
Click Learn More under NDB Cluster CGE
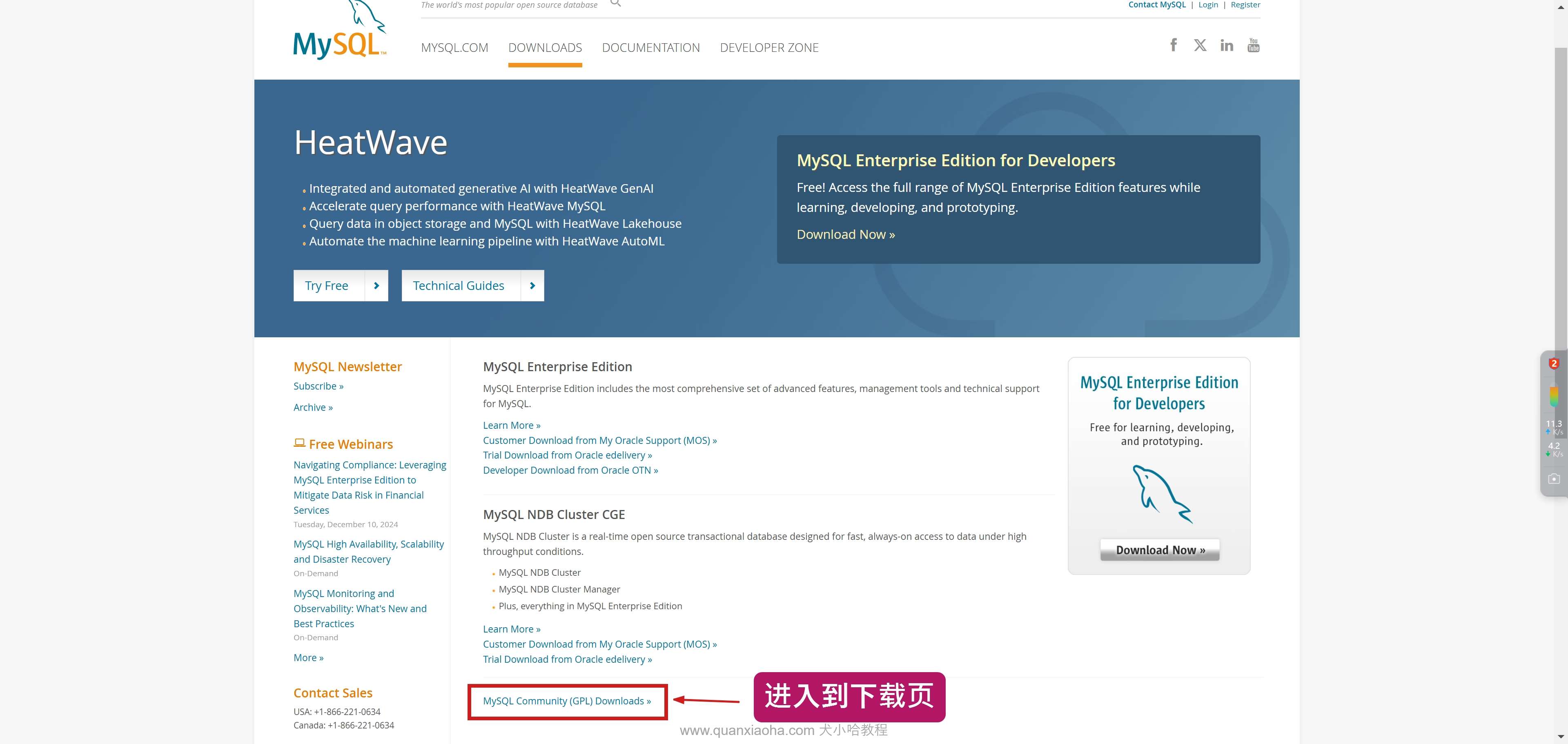511,629
